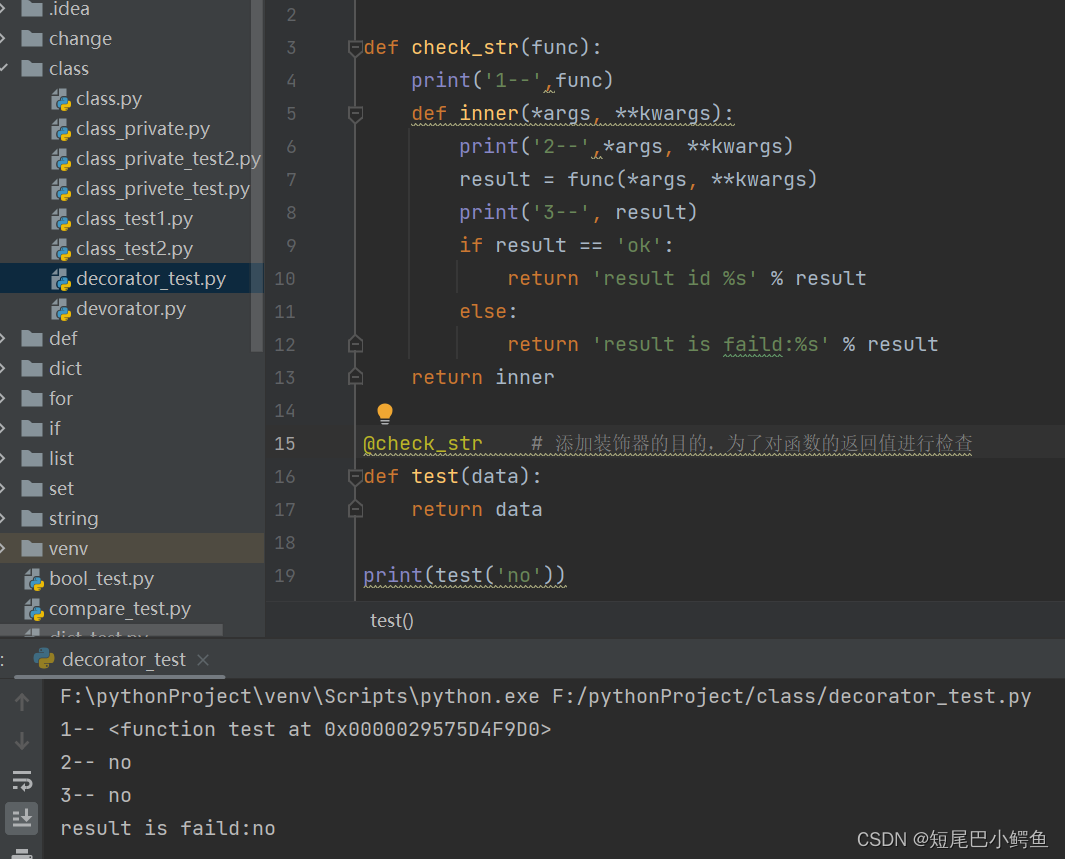Expand the list folder
This screenshot has width=1065, height=859.
(3, 458)
